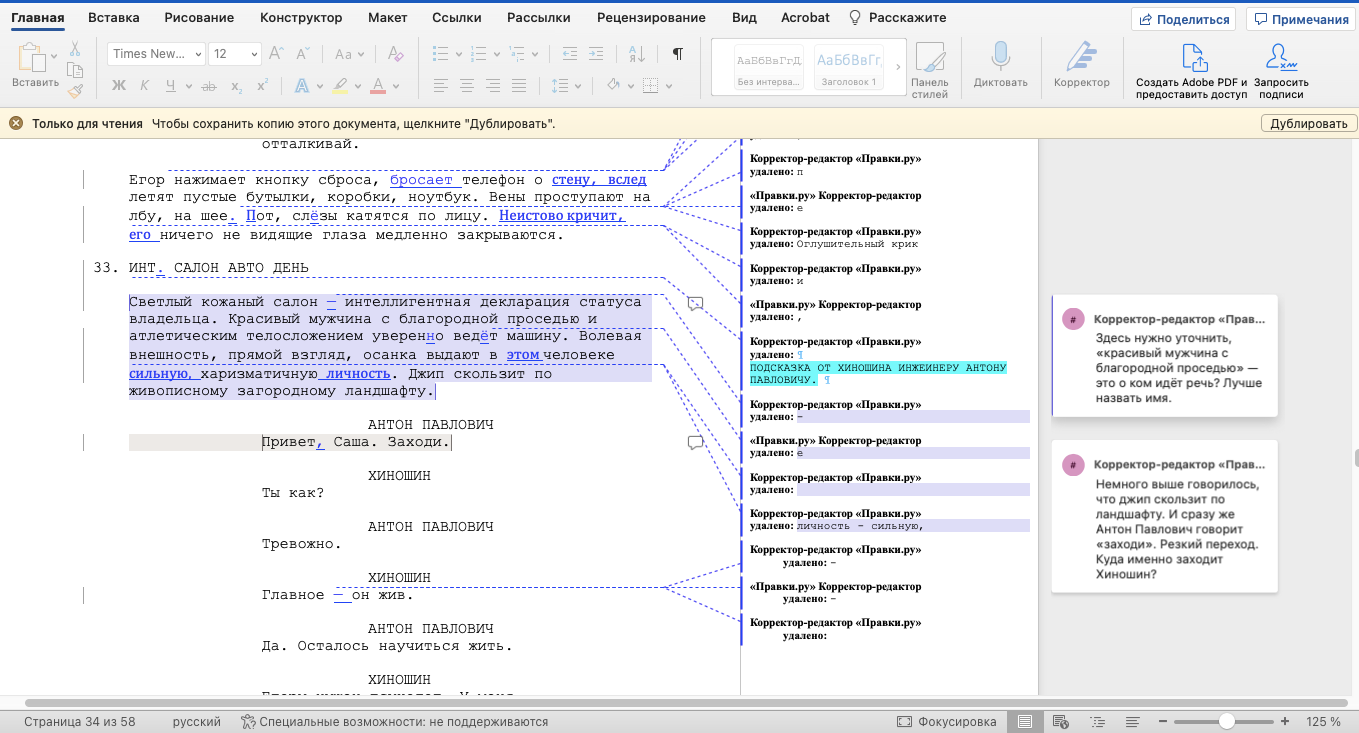This screenshot has width=1359, height=733.
Task: Click the Примечания (Comments) button
Action: coord(1301,19)
